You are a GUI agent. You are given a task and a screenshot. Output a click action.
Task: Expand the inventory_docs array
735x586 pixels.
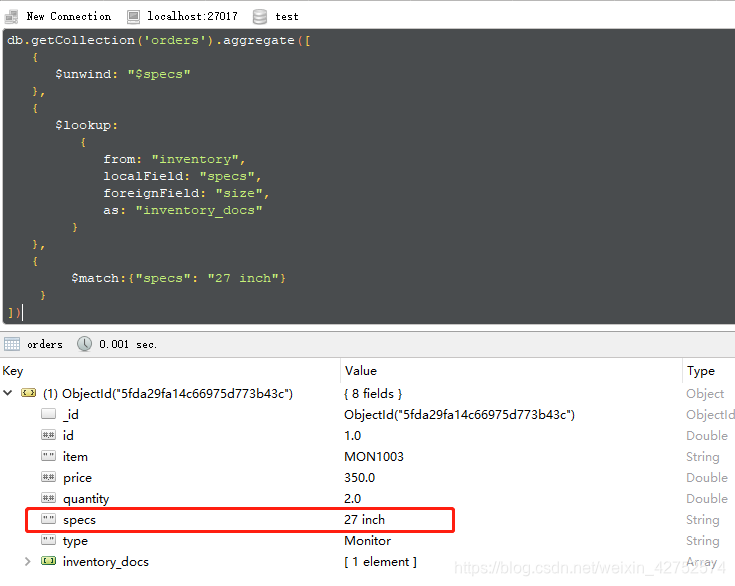pos(28,561)
